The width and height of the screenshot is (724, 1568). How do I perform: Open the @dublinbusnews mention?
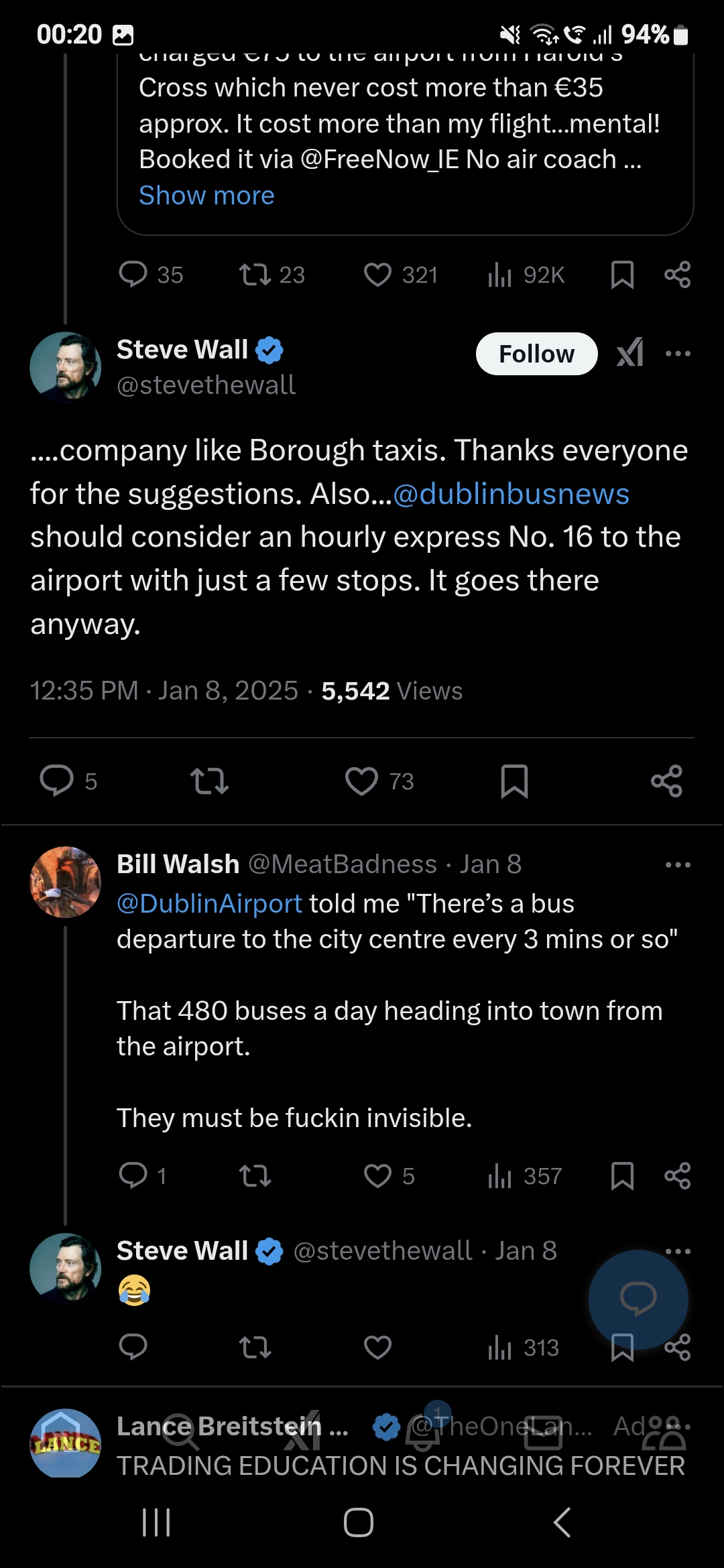tap(511, 494)
